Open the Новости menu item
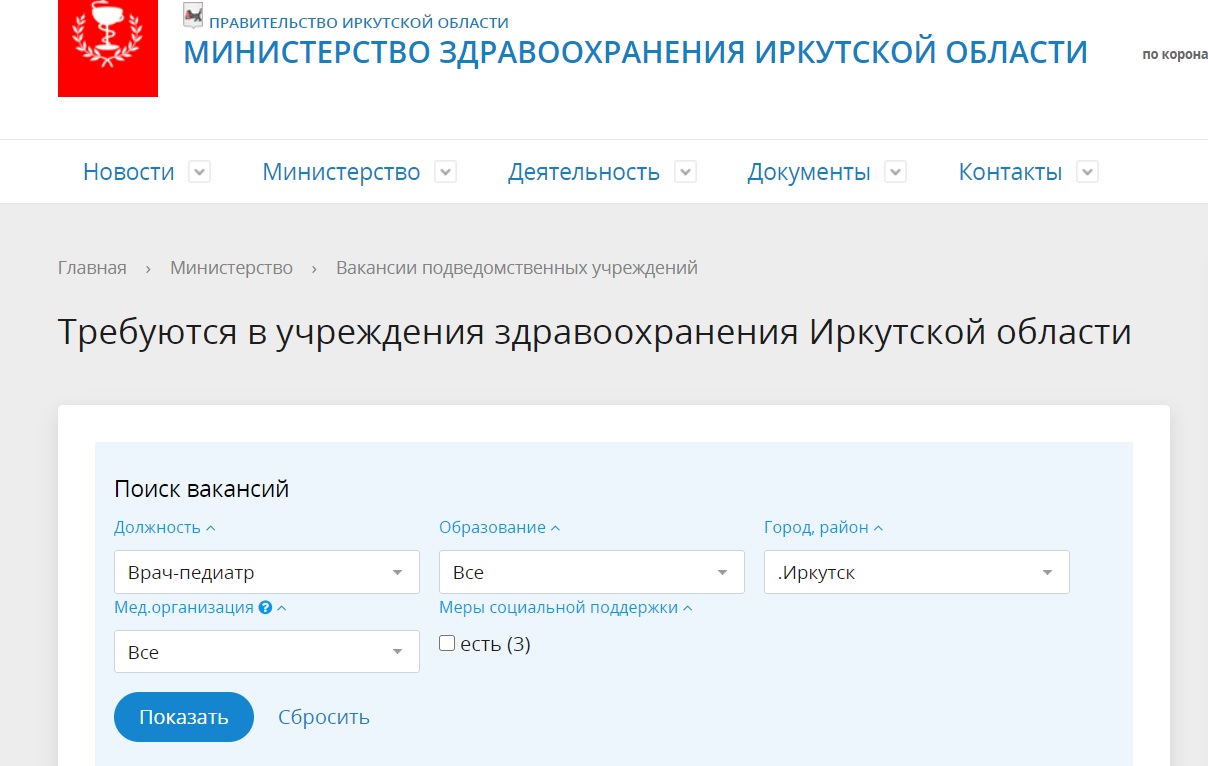This screenshot has height=766, width=1208. tap(129, 172)
